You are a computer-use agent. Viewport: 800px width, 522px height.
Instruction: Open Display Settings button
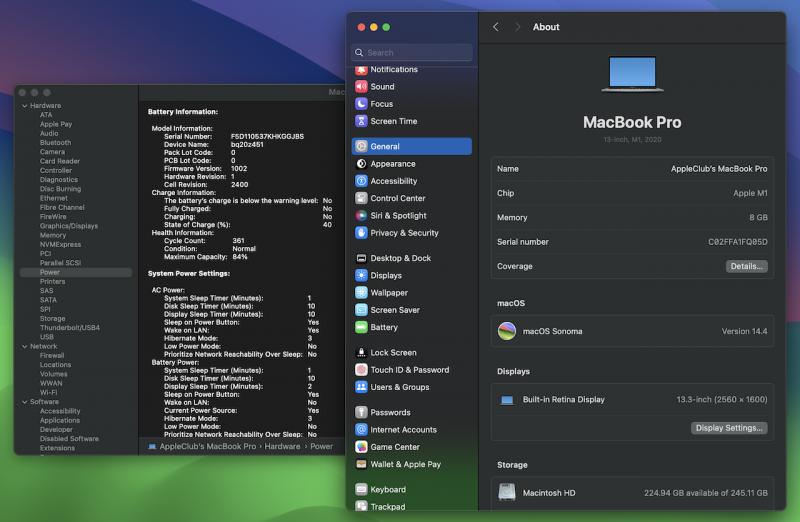point(729,428)
